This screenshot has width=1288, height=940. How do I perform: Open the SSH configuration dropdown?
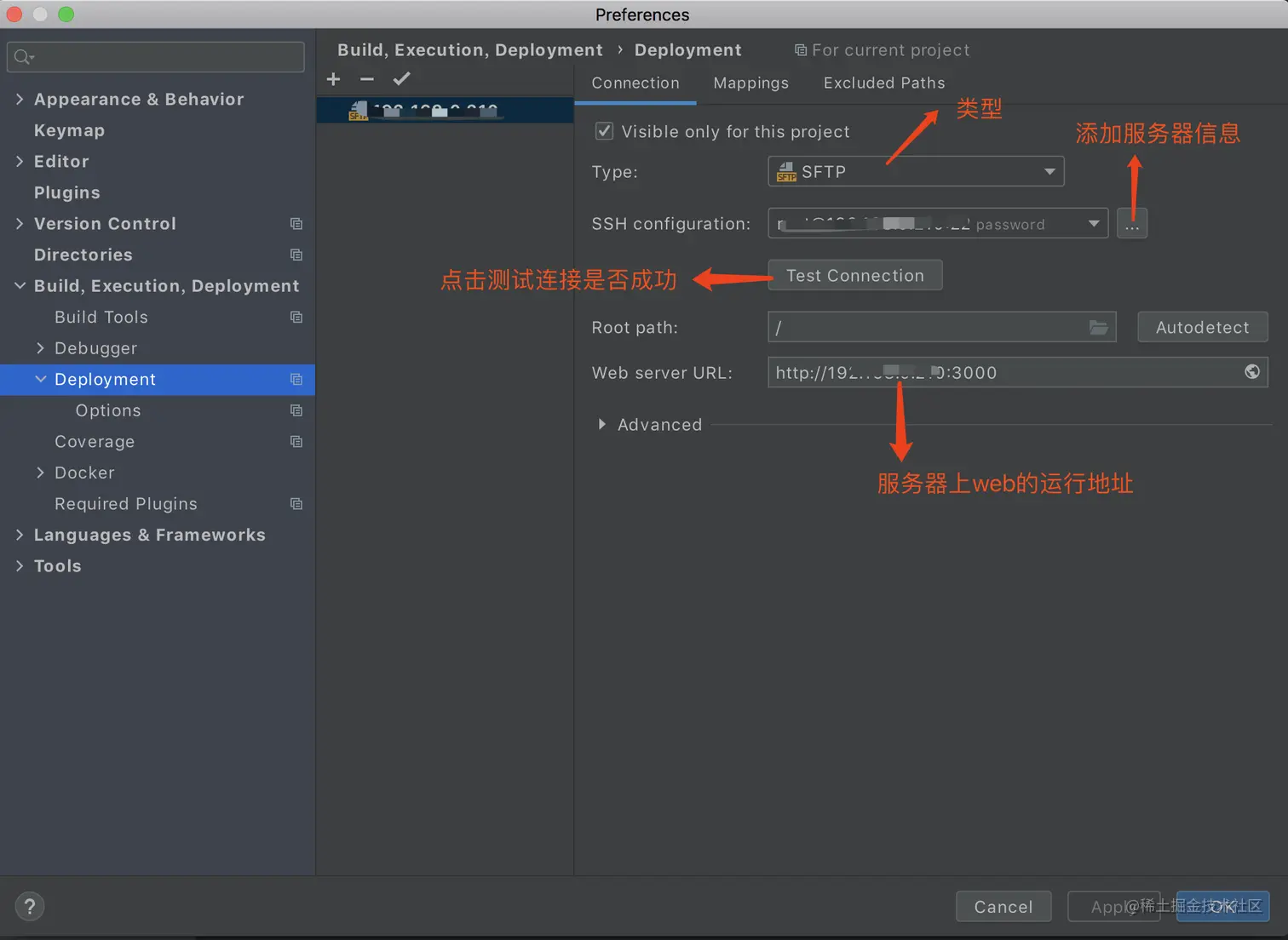[938, 223]
